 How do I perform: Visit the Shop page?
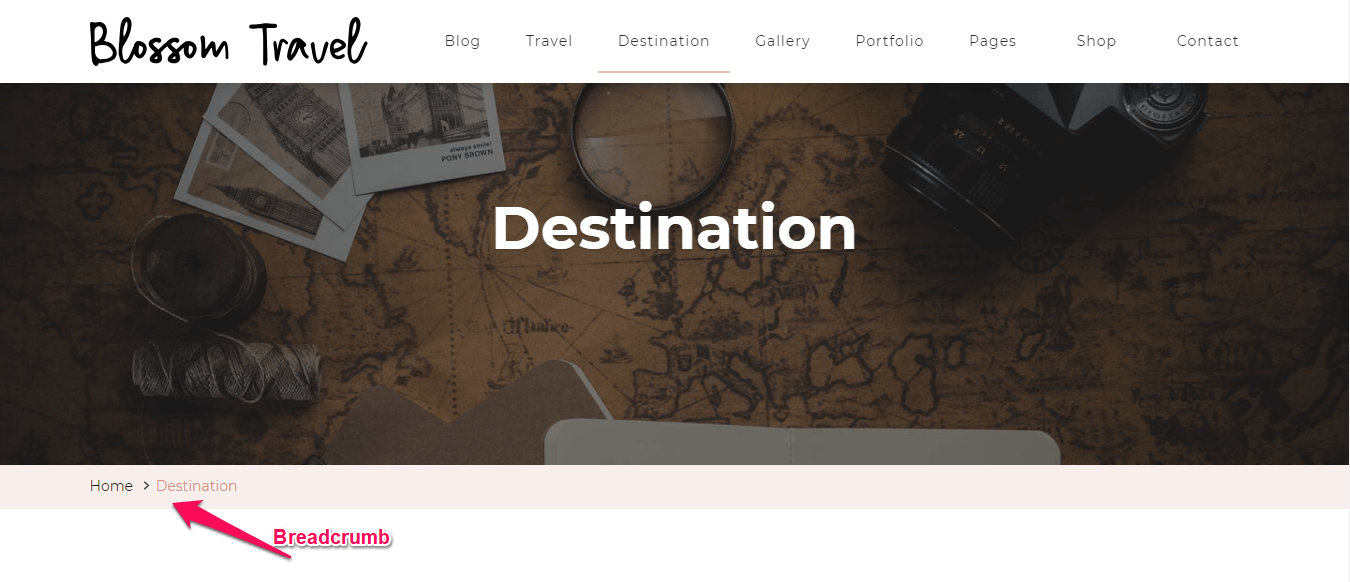pyautogui.click(x=1096, y=41)
